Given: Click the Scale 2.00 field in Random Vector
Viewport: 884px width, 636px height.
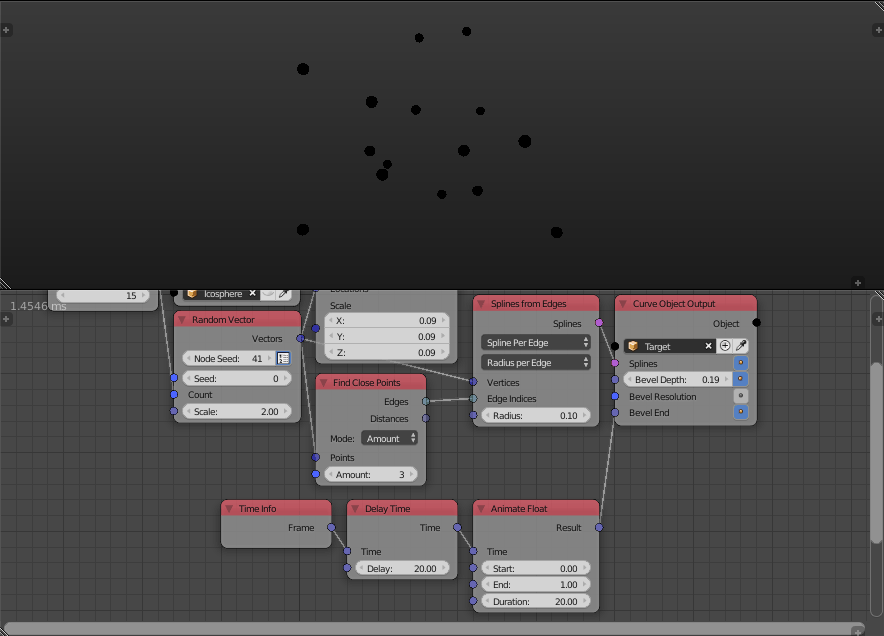Looking at the screenshot, I should tap(237, 412).
